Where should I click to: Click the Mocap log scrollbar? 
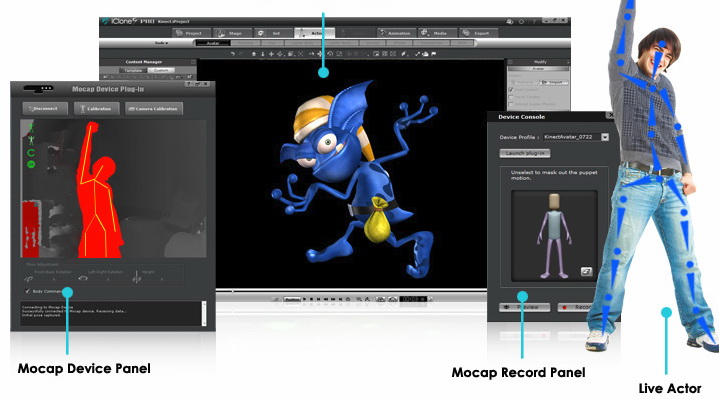[204, 313]
